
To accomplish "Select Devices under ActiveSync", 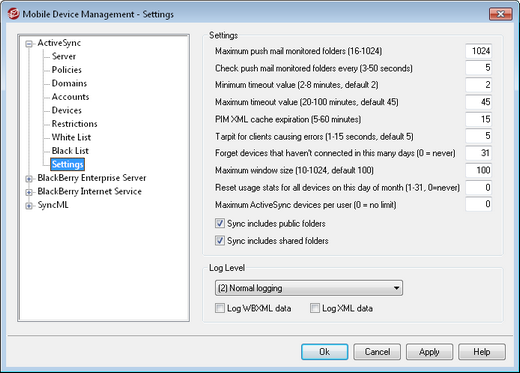I will click(67, 110).
